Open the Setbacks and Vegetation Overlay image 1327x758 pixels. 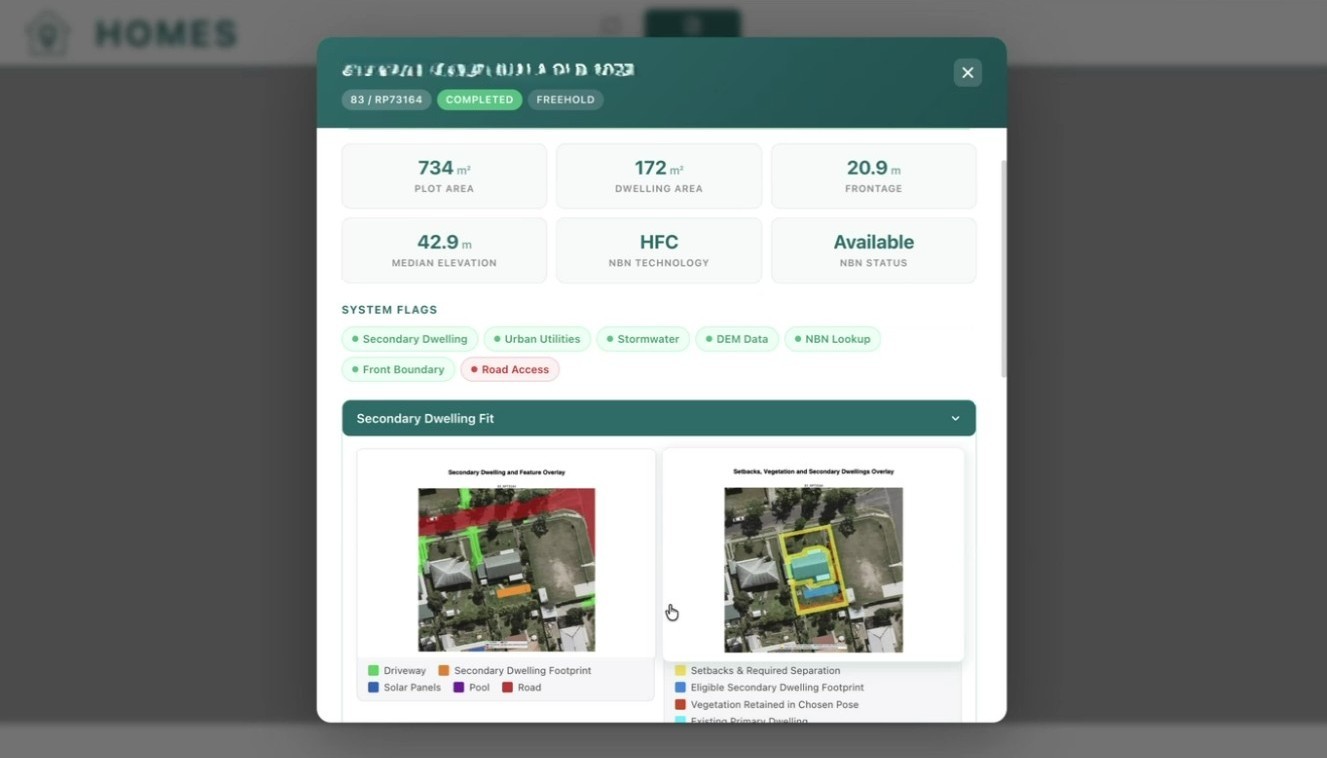pyautogui.click(x=813, y=569)
